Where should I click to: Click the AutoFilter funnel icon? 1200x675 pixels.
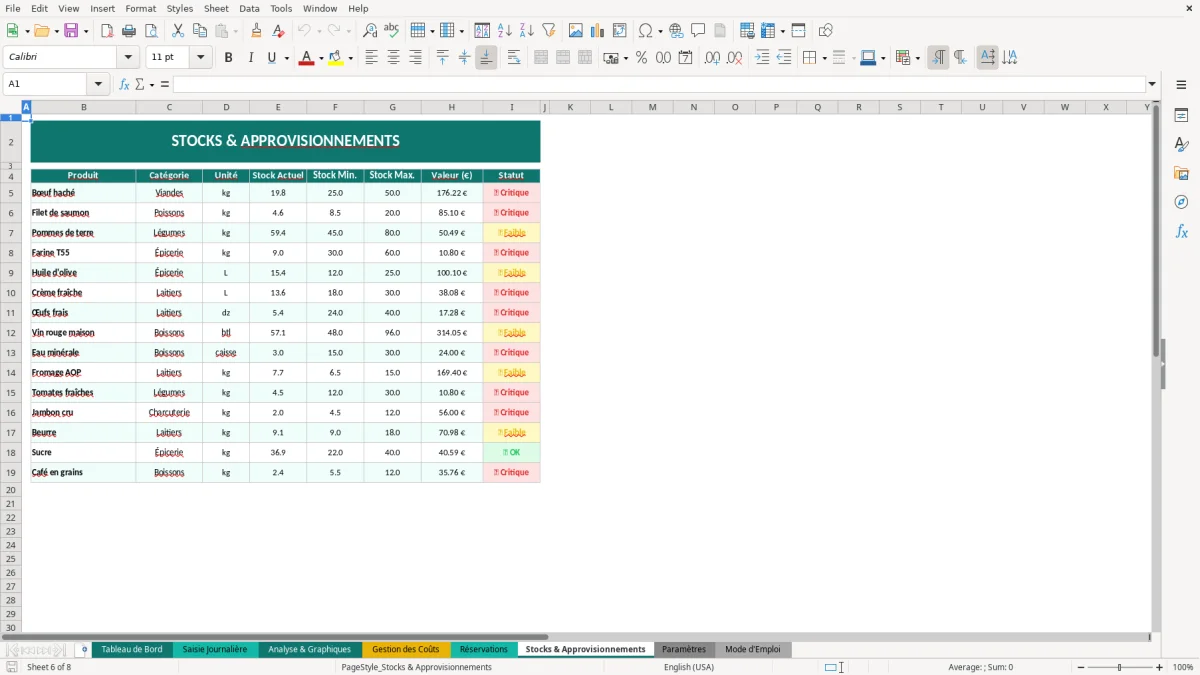549,31
